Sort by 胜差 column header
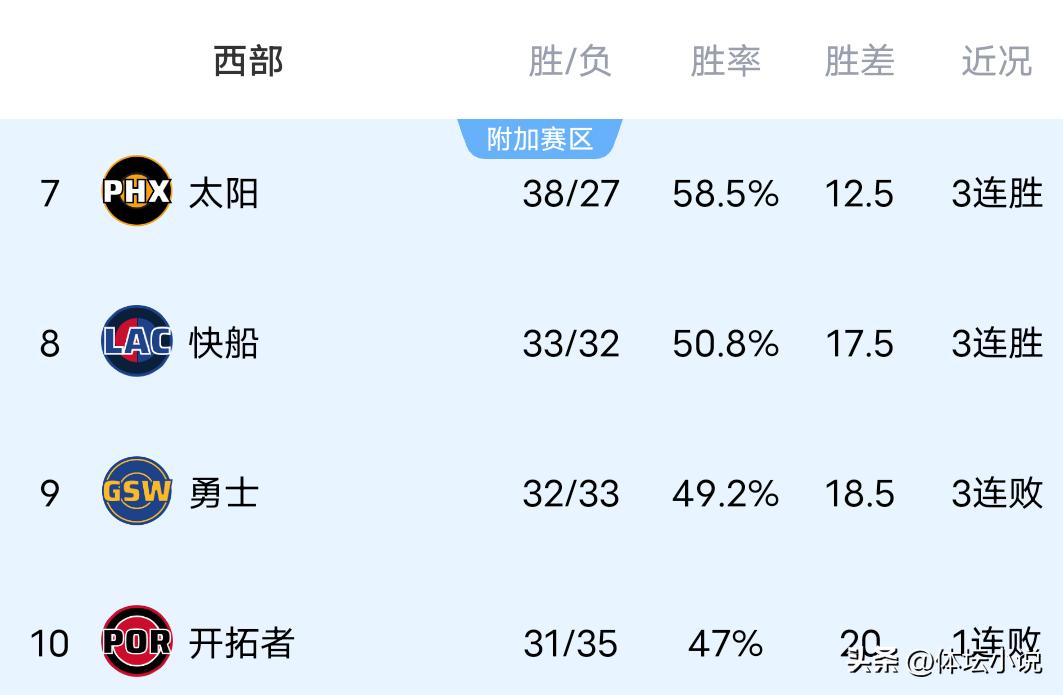 coord(859,61)
